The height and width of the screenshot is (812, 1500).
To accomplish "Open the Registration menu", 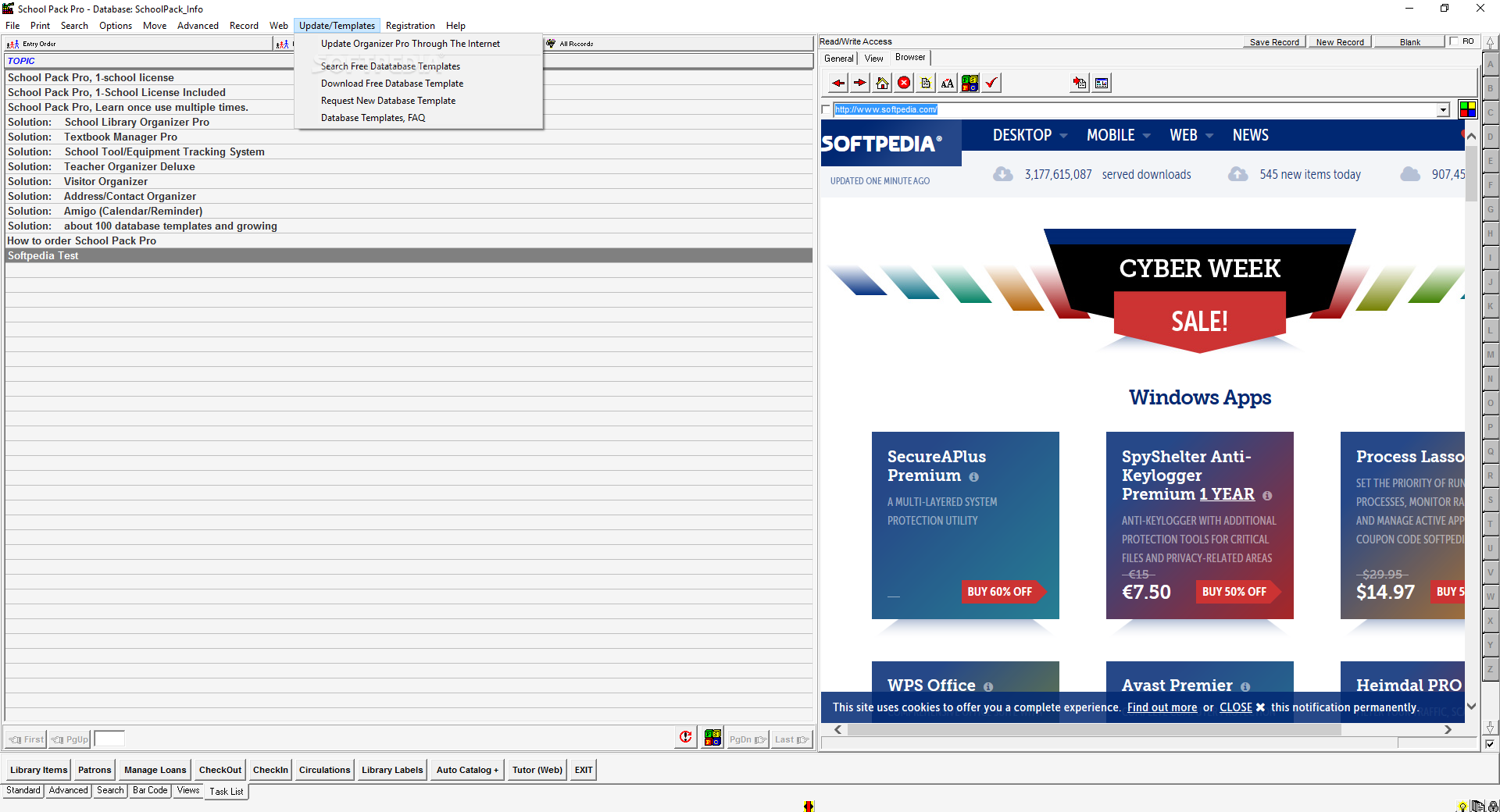I will click(x=410, y=26).
